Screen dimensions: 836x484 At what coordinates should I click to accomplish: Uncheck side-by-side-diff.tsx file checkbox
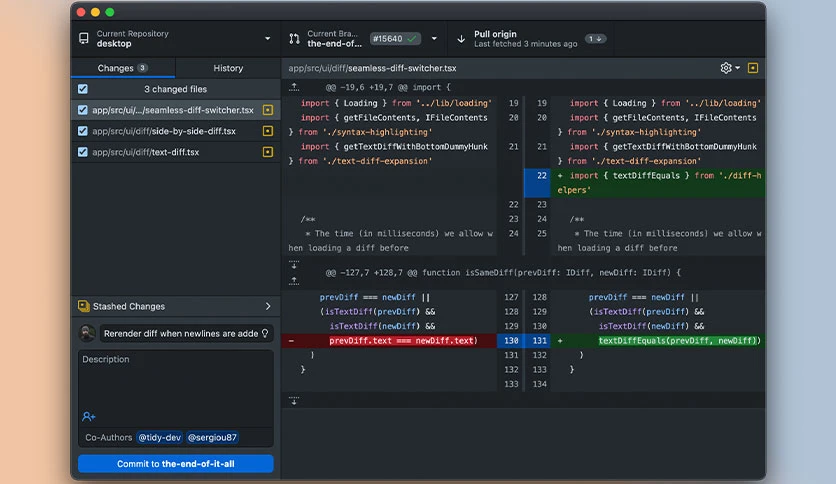[83, 131]
